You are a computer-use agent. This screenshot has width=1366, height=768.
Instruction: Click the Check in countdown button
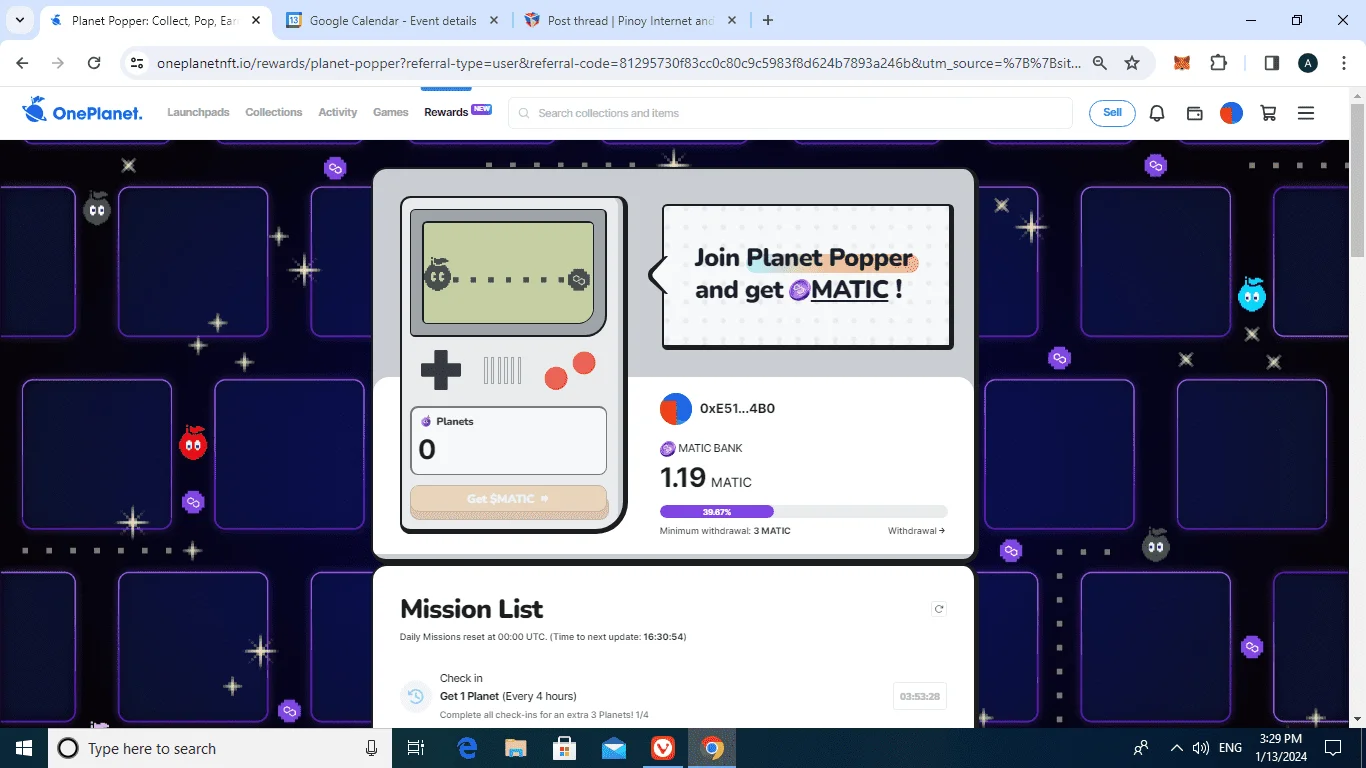[920, 696]
